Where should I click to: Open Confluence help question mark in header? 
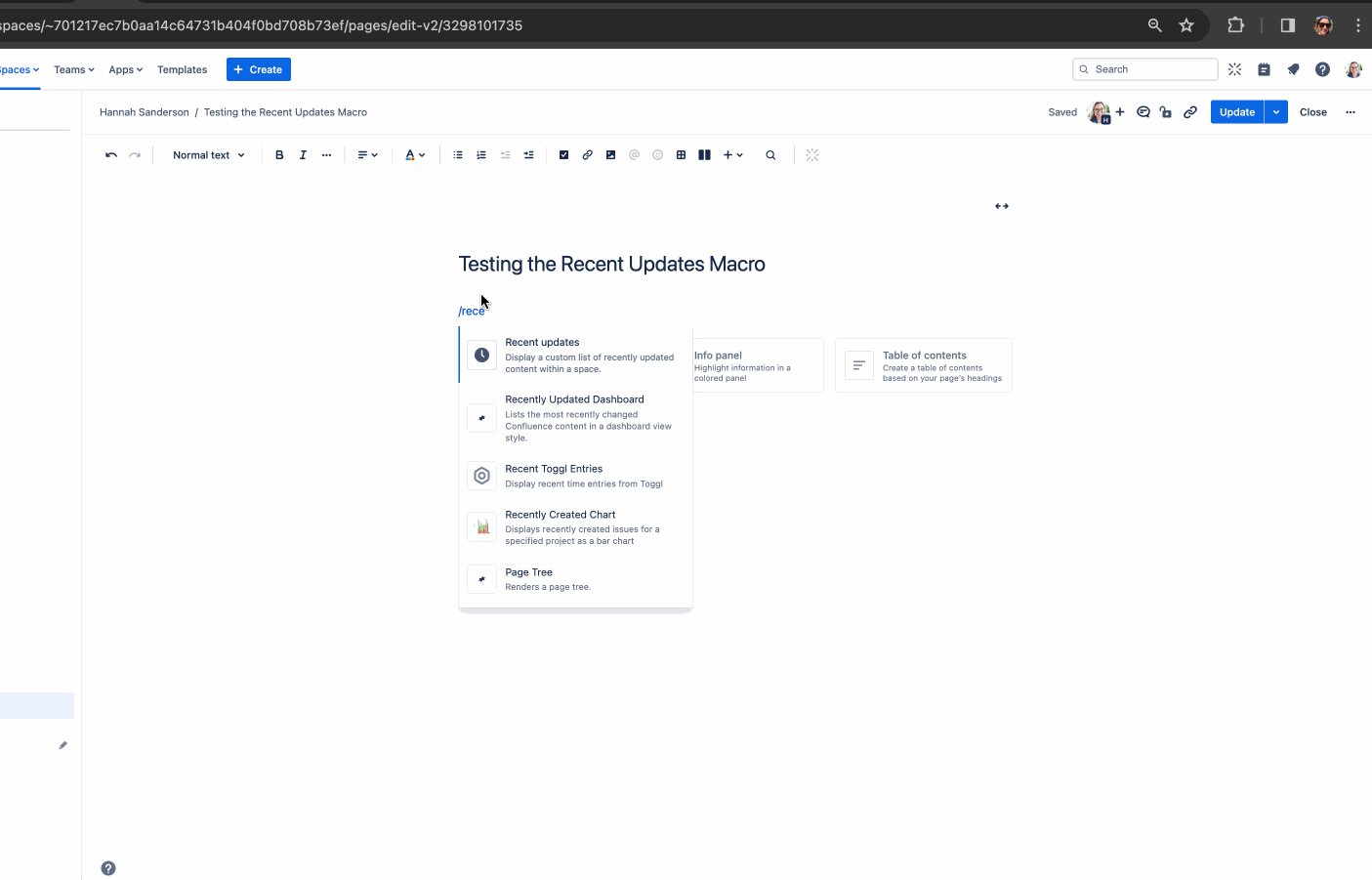click(1322, 69)
